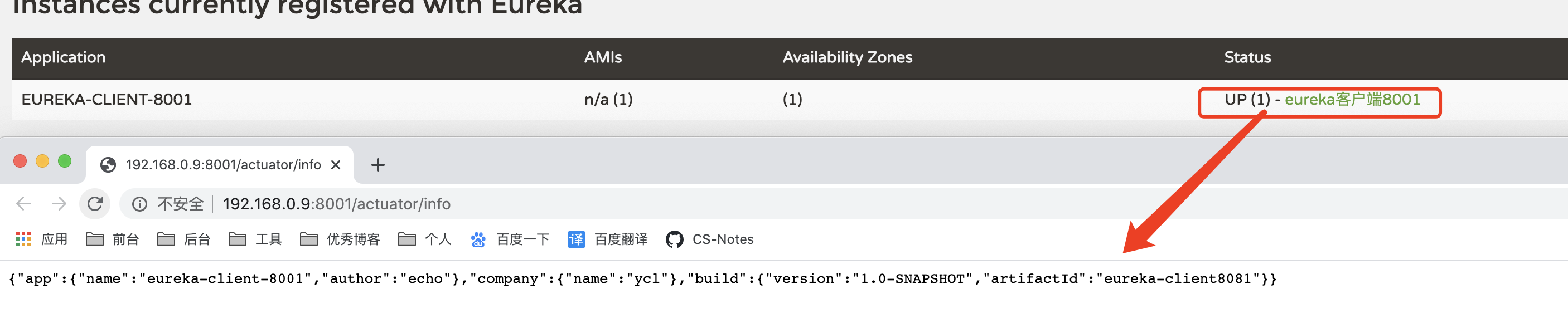Open the 优秀博客 bookmark folder
Image resolution: width=1568 pixels, height=323 pixels.
pyautogui.click(x=340, y=239)
